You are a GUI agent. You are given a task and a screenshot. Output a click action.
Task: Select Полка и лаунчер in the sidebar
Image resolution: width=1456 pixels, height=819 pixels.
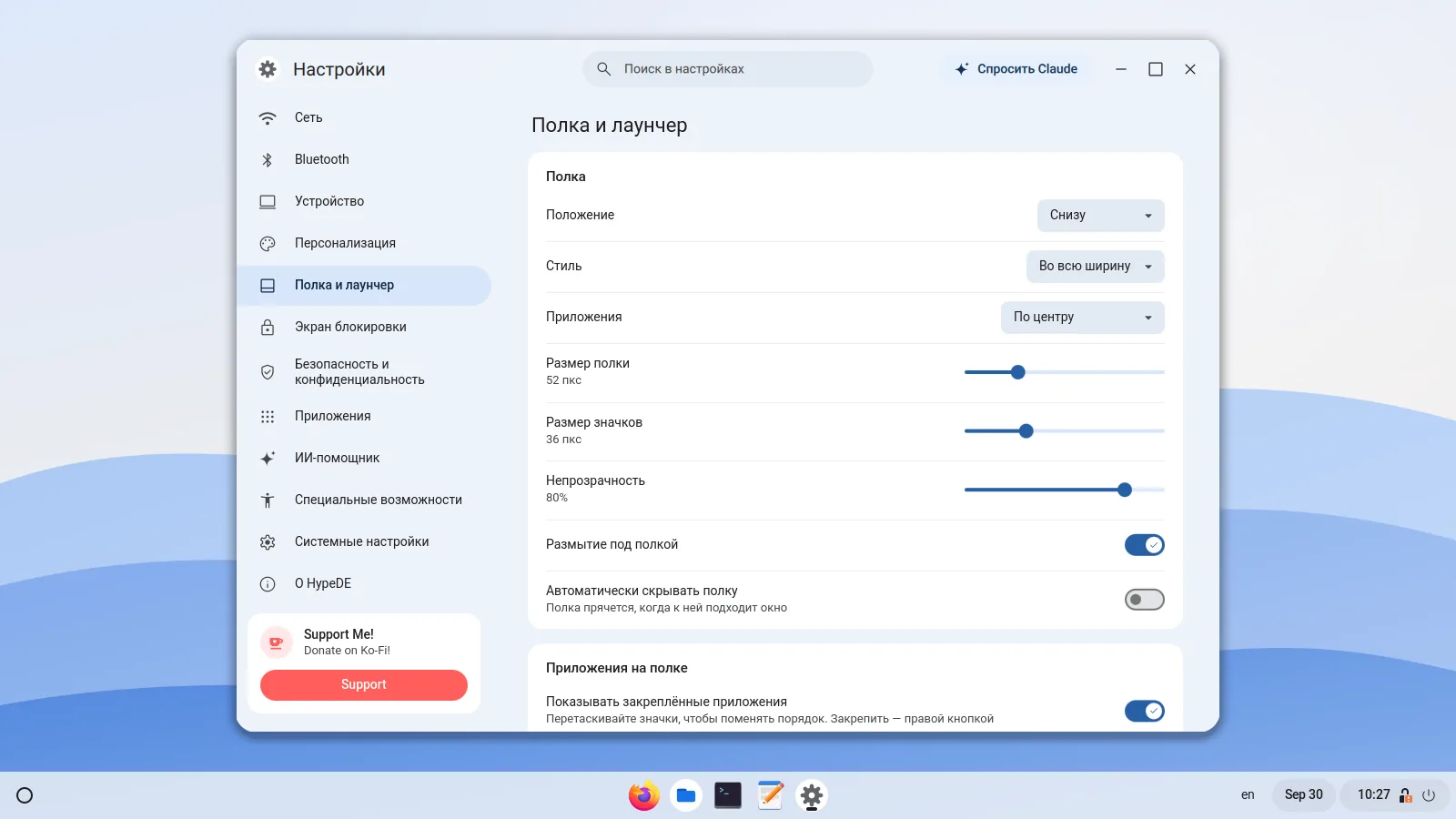coord(364,286)
